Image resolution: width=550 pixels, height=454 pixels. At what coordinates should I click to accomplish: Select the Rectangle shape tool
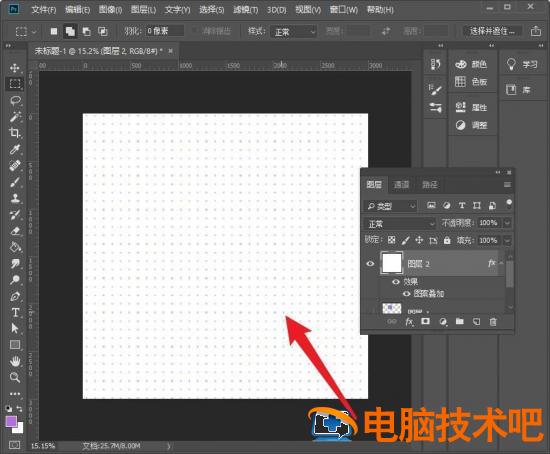pyautogui.click(x=15, y=345)
